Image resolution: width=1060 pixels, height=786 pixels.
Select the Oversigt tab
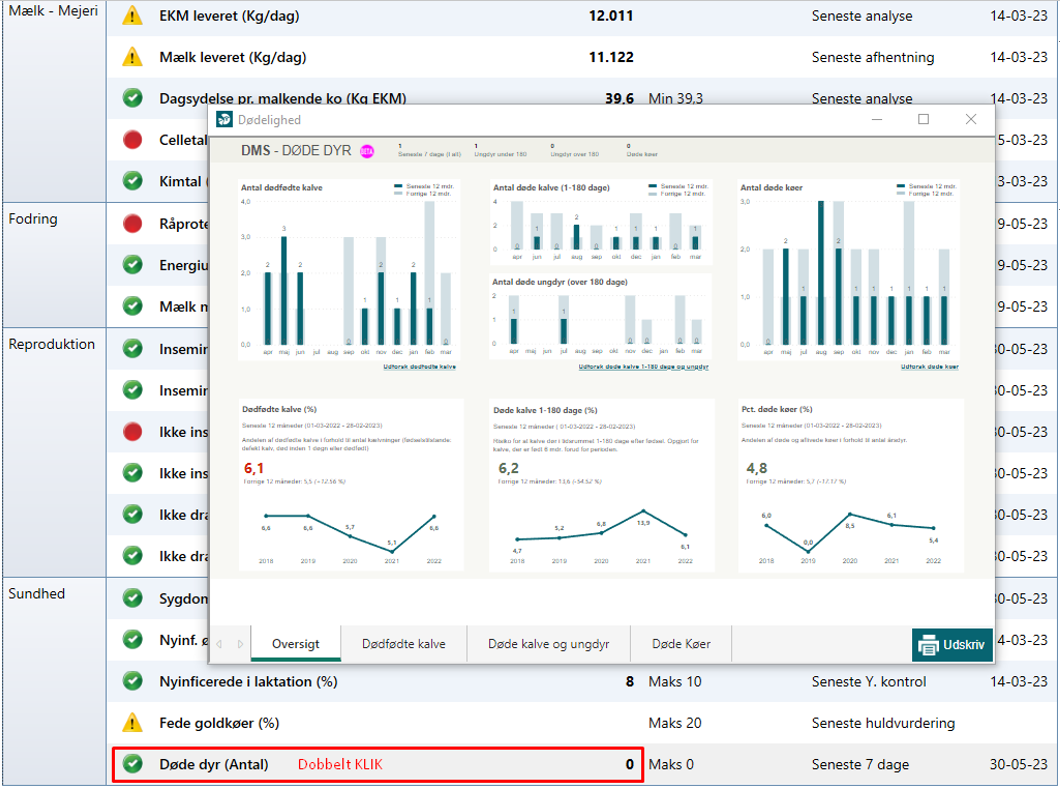(295, 644)
